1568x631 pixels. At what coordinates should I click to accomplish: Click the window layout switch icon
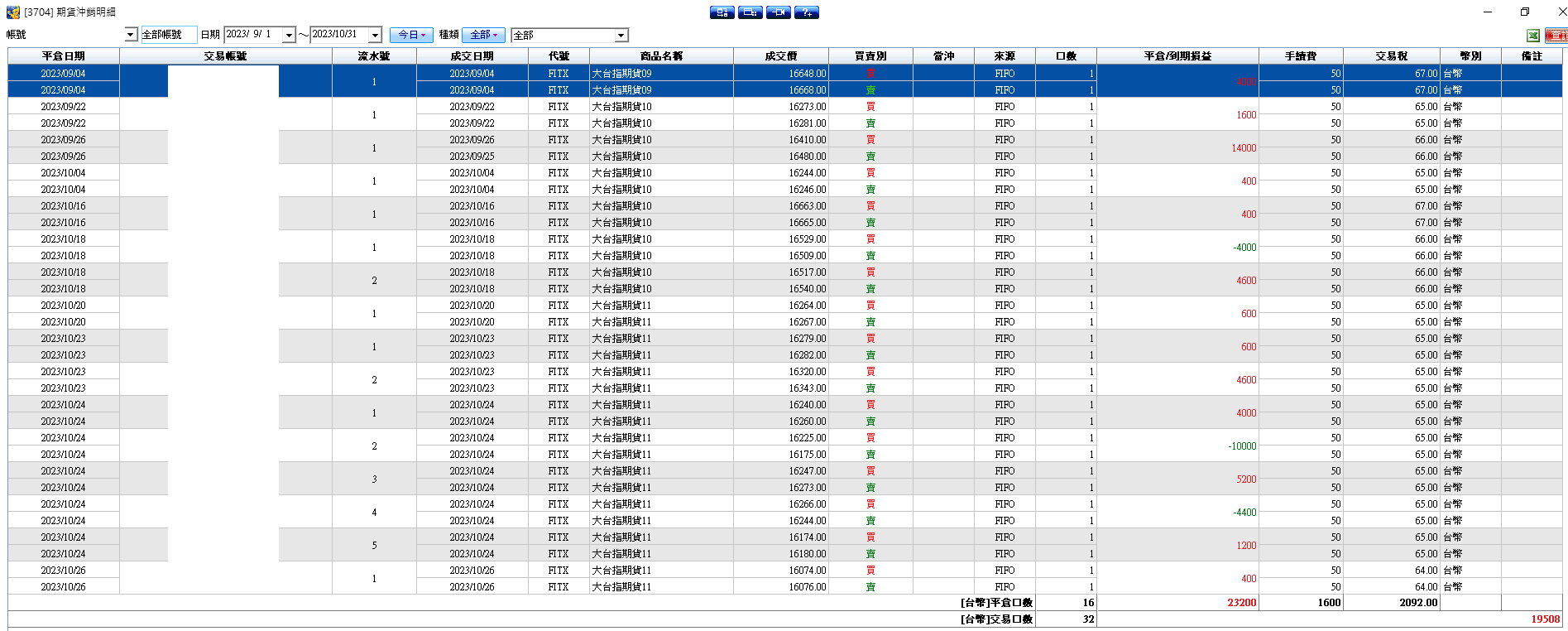pos(722,12)
